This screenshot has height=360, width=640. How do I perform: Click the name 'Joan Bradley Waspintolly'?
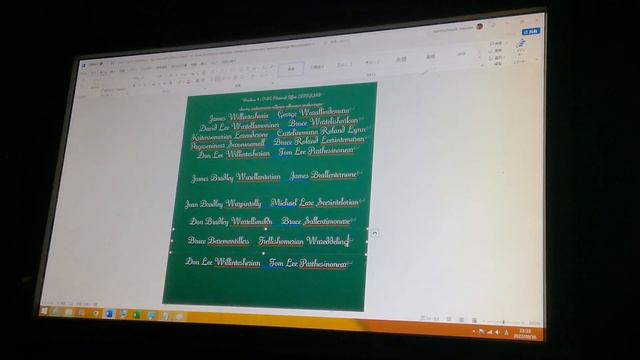click(x=223, y=203)
